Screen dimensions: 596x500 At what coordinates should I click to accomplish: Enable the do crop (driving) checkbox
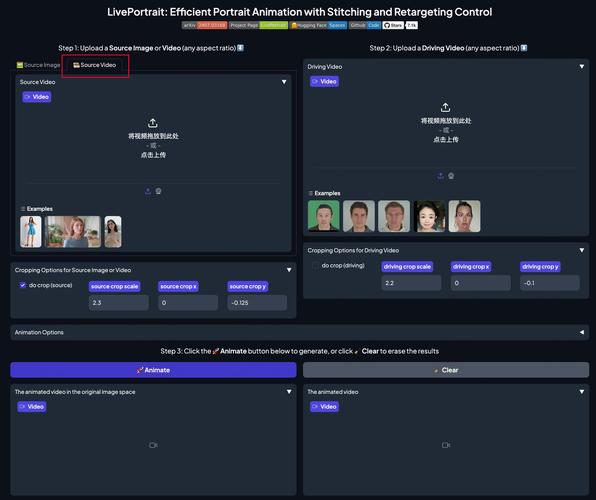tap(315, 266)
